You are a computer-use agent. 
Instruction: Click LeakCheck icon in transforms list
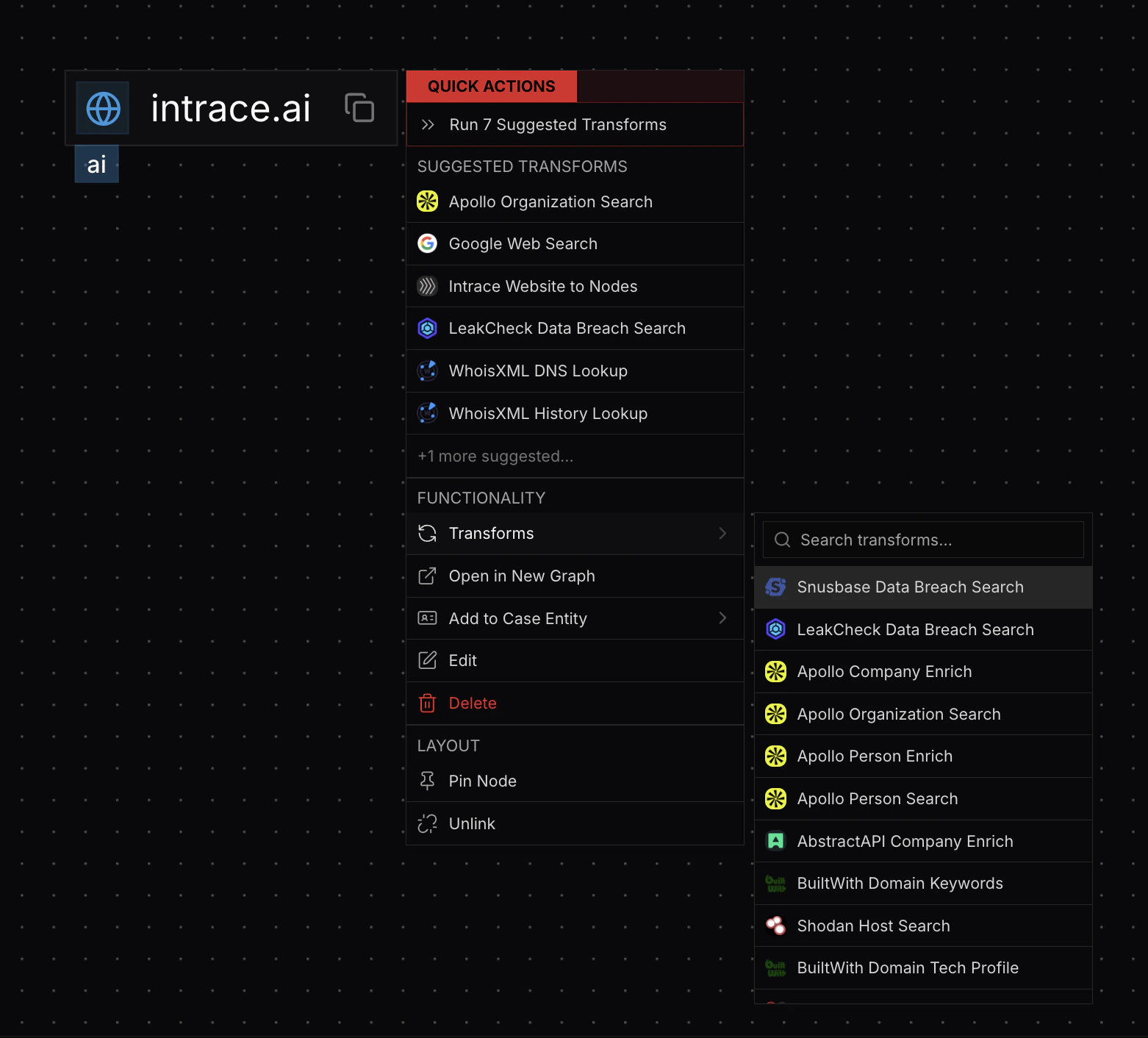pyautogui.click(x=776, y=629)
